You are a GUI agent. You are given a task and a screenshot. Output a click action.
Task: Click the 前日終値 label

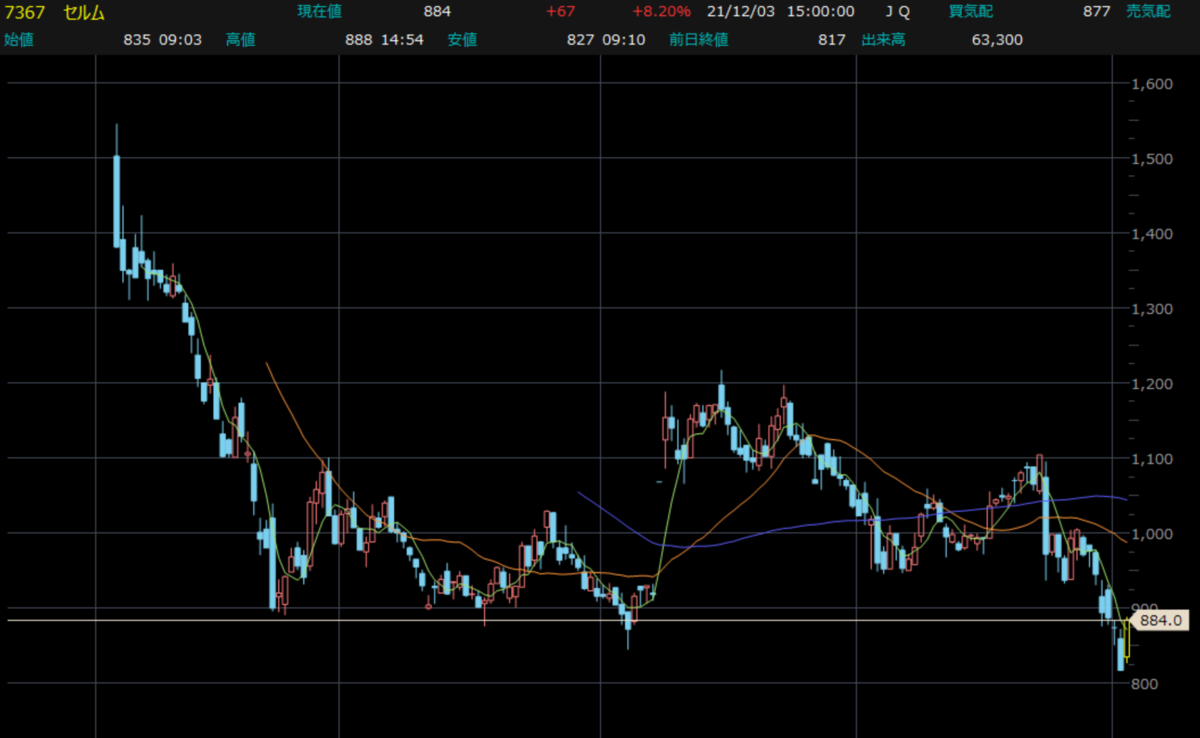click(699, 40)
